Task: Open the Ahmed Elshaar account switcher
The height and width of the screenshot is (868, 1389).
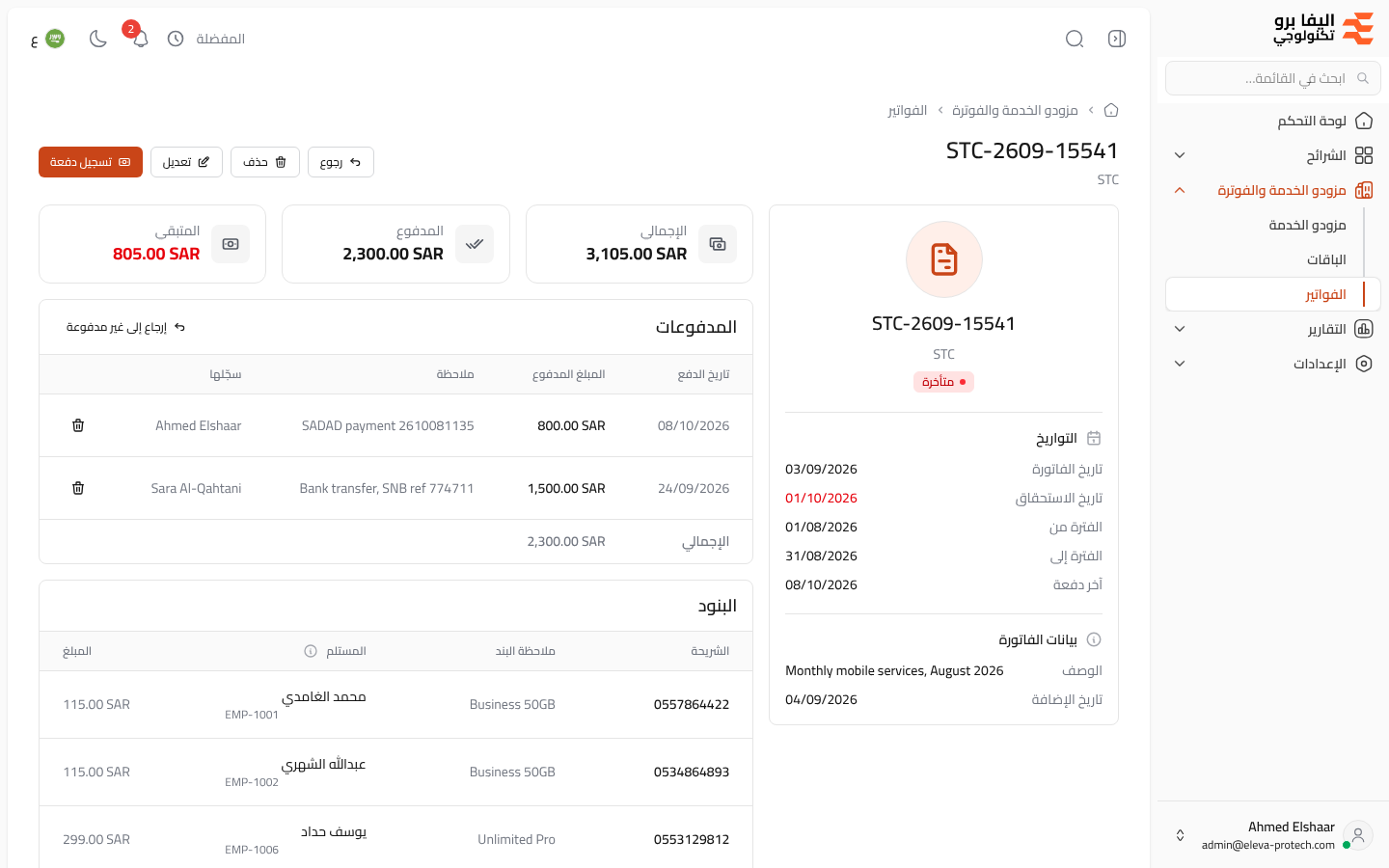Action: (x=1273, y=835)
